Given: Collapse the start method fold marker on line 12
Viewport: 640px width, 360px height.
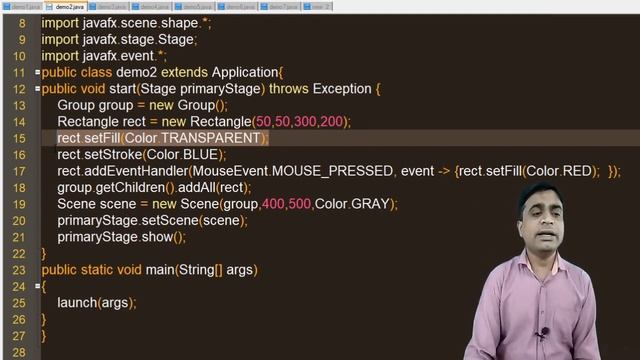Looking at the screenshot, I should (x=38, y=89).
